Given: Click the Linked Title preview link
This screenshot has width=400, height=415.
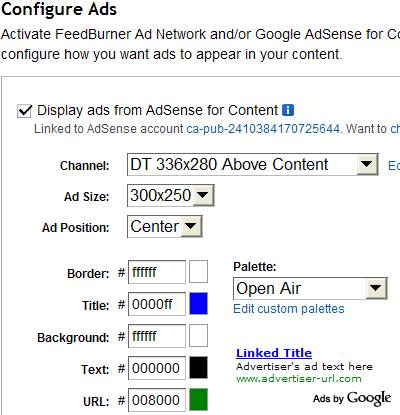Looking at the screenshot, I should pos(274,353).
